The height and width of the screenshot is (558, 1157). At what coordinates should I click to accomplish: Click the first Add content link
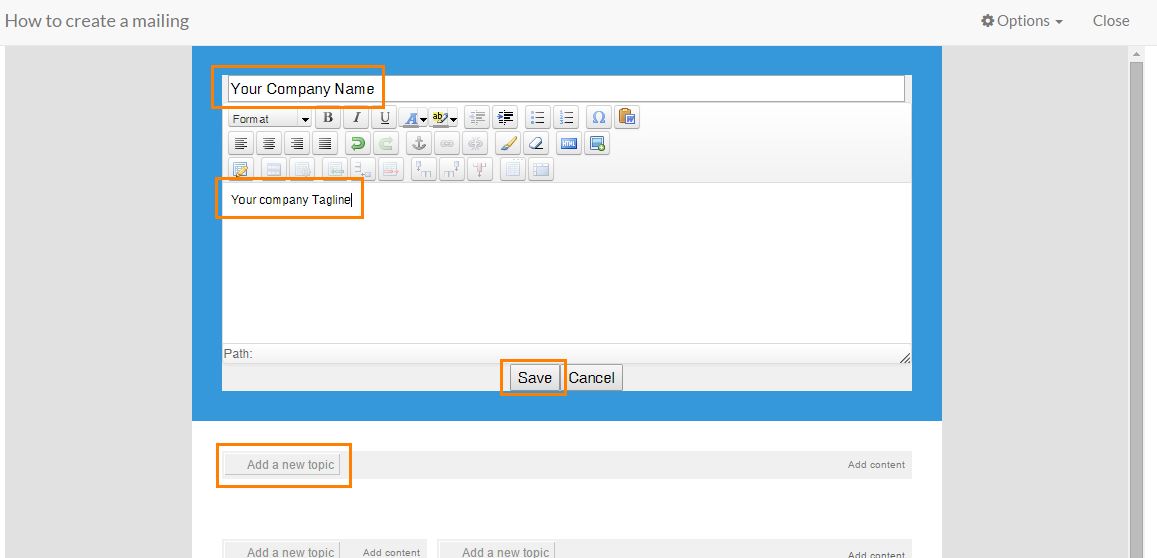[876, 465]
